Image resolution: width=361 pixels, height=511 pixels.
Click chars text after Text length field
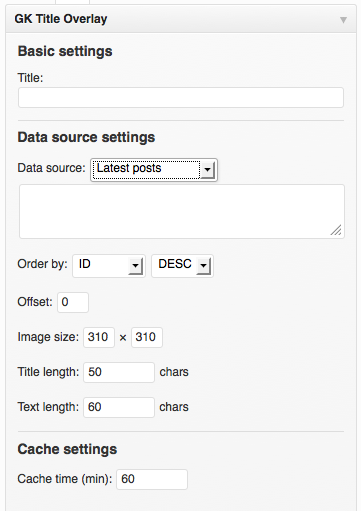tap(174, 407)
